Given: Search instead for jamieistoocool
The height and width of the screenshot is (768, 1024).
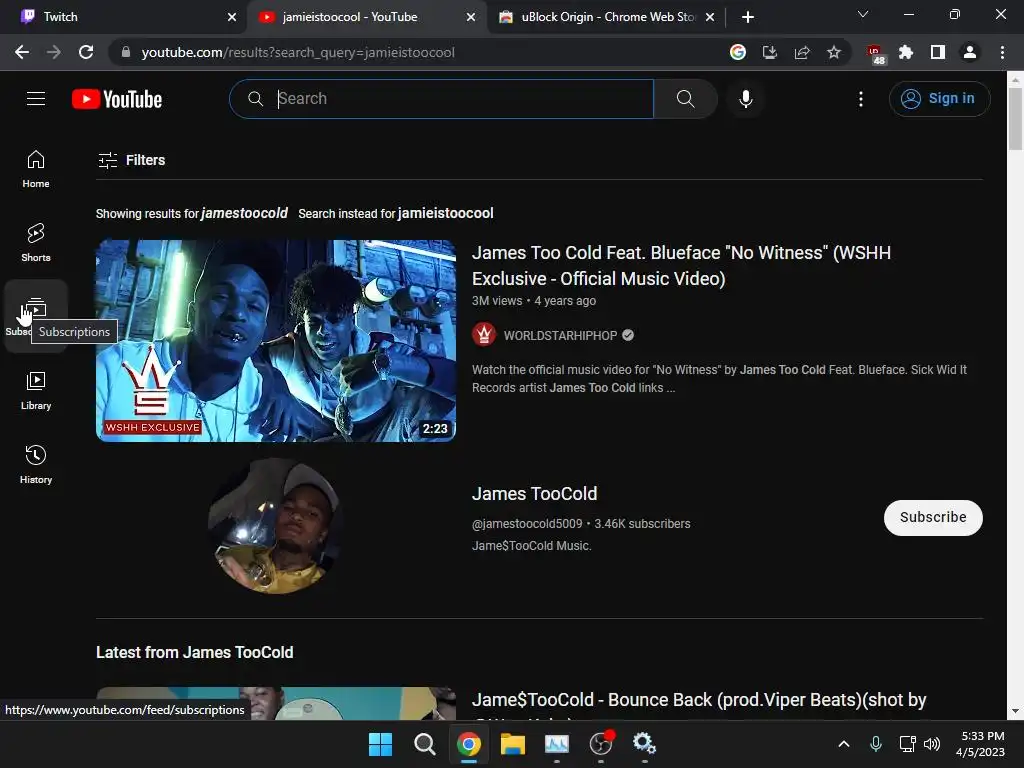Looking at the screenshot, I should [x=445, y=214].
